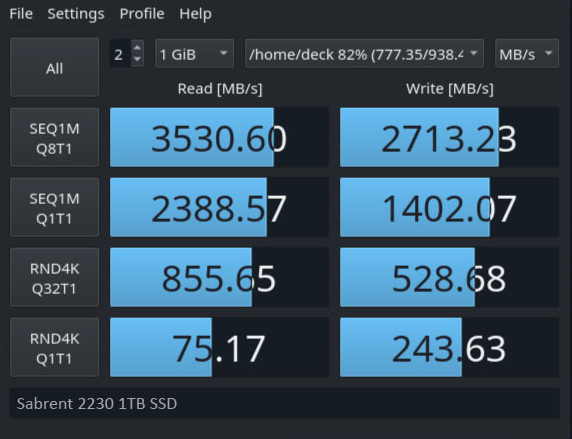Expand the /home/deck drive selector
The width and height of the screenshot is (572, 439).
(364, 54)
